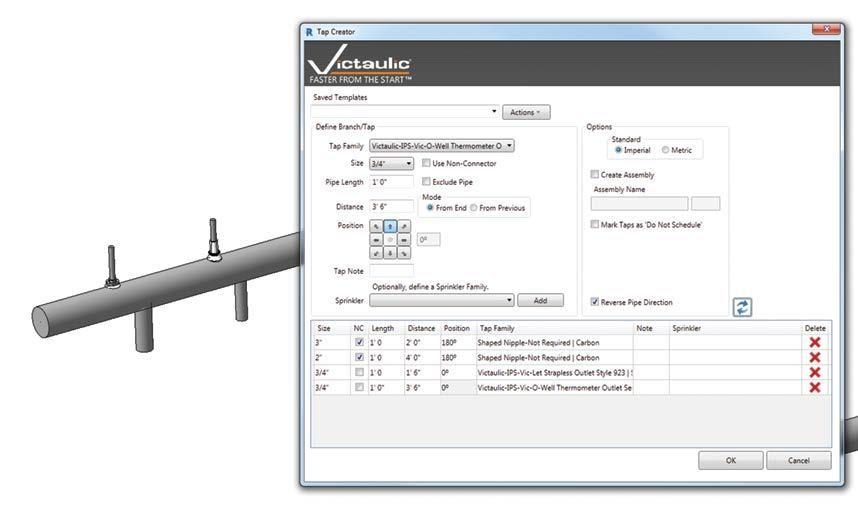
Task: Click the Distance input field
Action: coord(391,206)
